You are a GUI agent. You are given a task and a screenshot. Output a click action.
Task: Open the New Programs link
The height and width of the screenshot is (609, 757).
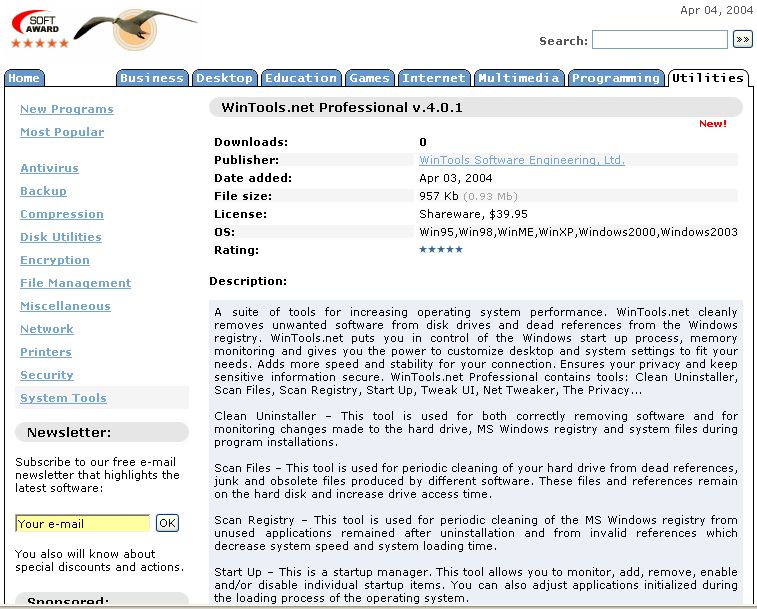point(67,109)
